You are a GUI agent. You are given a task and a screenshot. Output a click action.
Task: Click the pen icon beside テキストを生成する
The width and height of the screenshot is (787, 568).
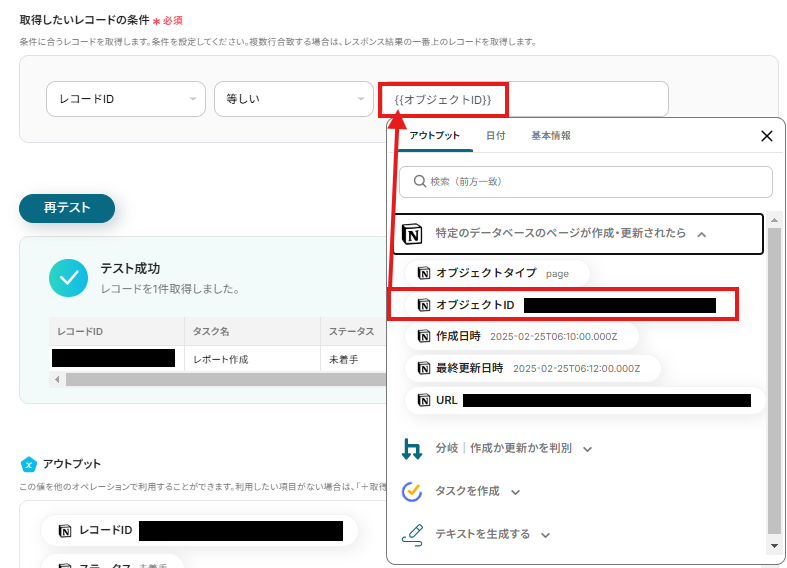411,534
